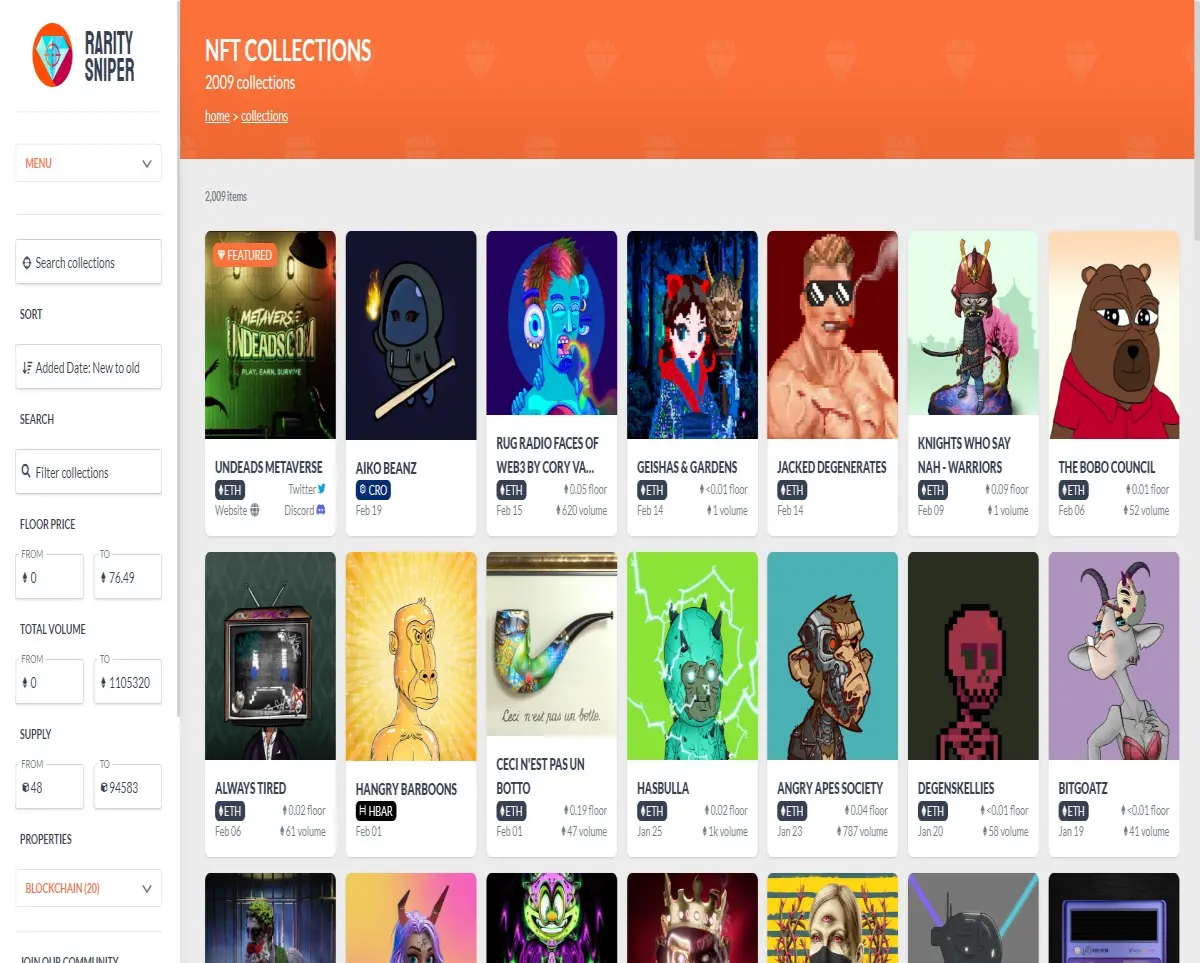Image resolution: width=1200 pixels, height=963 pixels.
Task: Open the Aiko Beanz hooded figure thumbnail
Action: (x=411, y=335)
